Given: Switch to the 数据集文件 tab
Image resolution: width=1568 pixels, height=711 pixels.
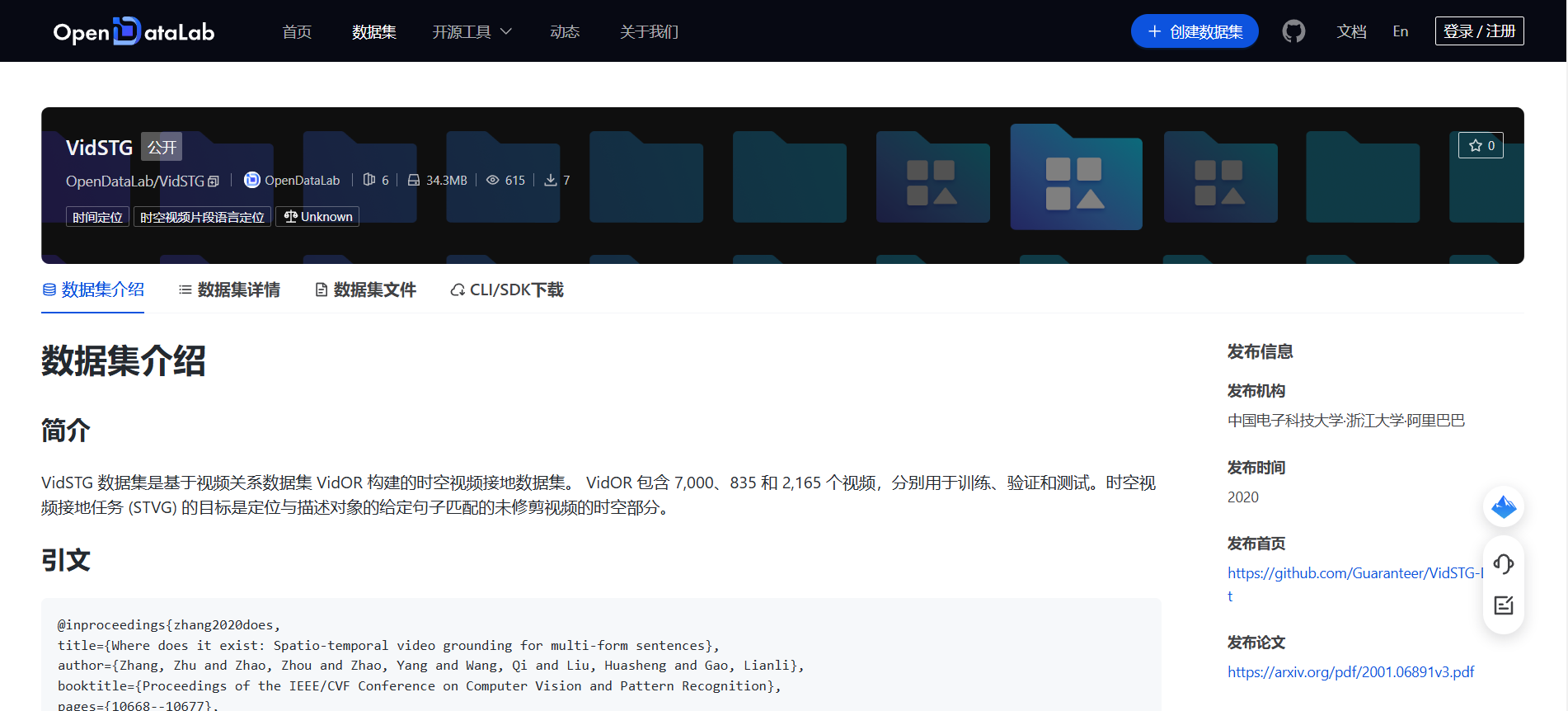Looking at the screenshot, I should tap(366, 290).
